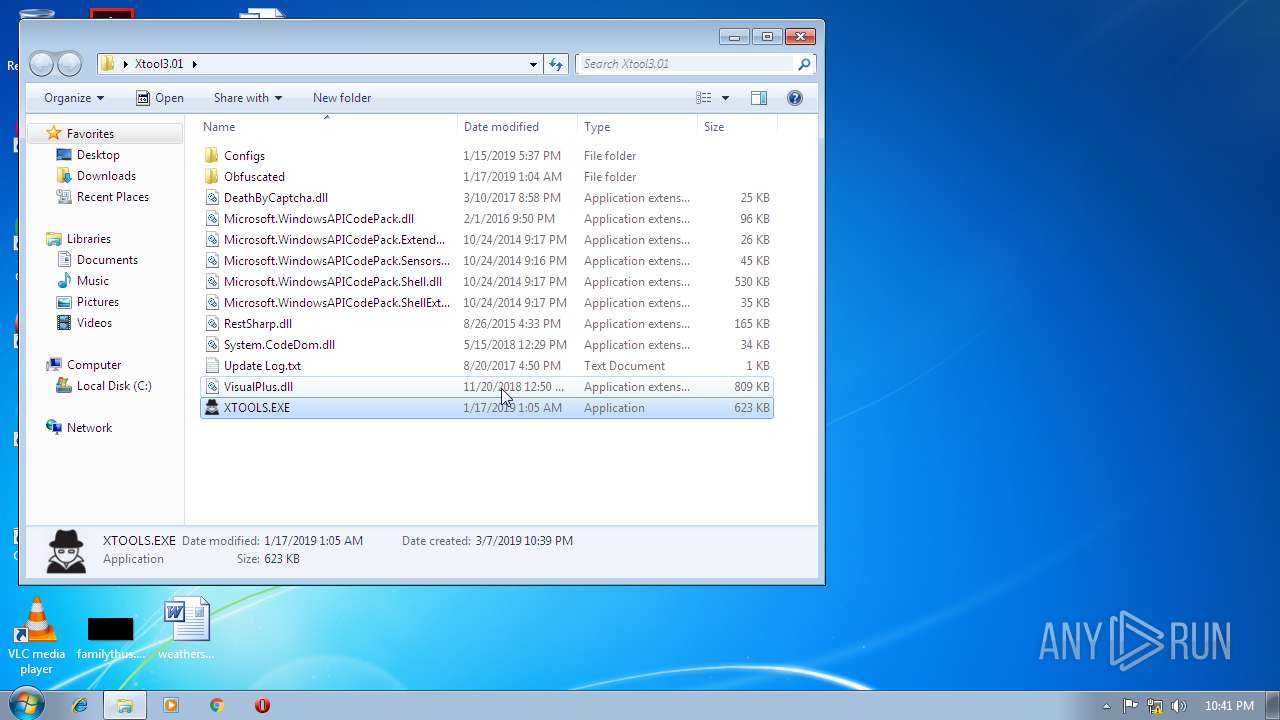Select Network in navigation pane

click(x=89, y=428)
